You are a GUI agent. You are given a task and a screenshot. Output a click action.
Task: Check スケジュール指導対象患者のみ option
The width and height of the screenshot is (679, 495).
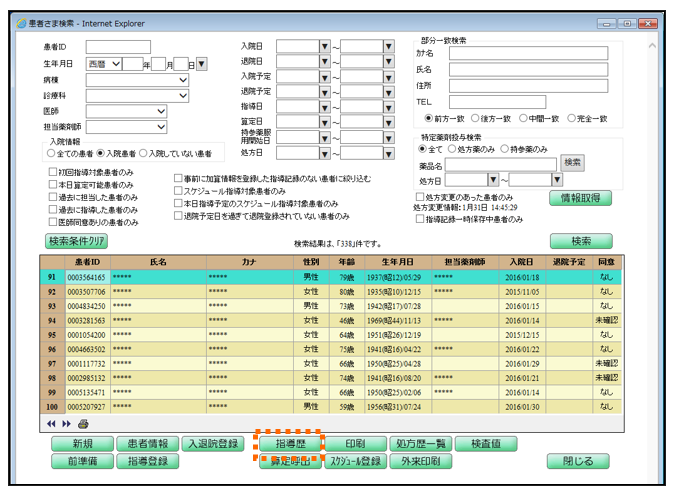coord(179,191)
